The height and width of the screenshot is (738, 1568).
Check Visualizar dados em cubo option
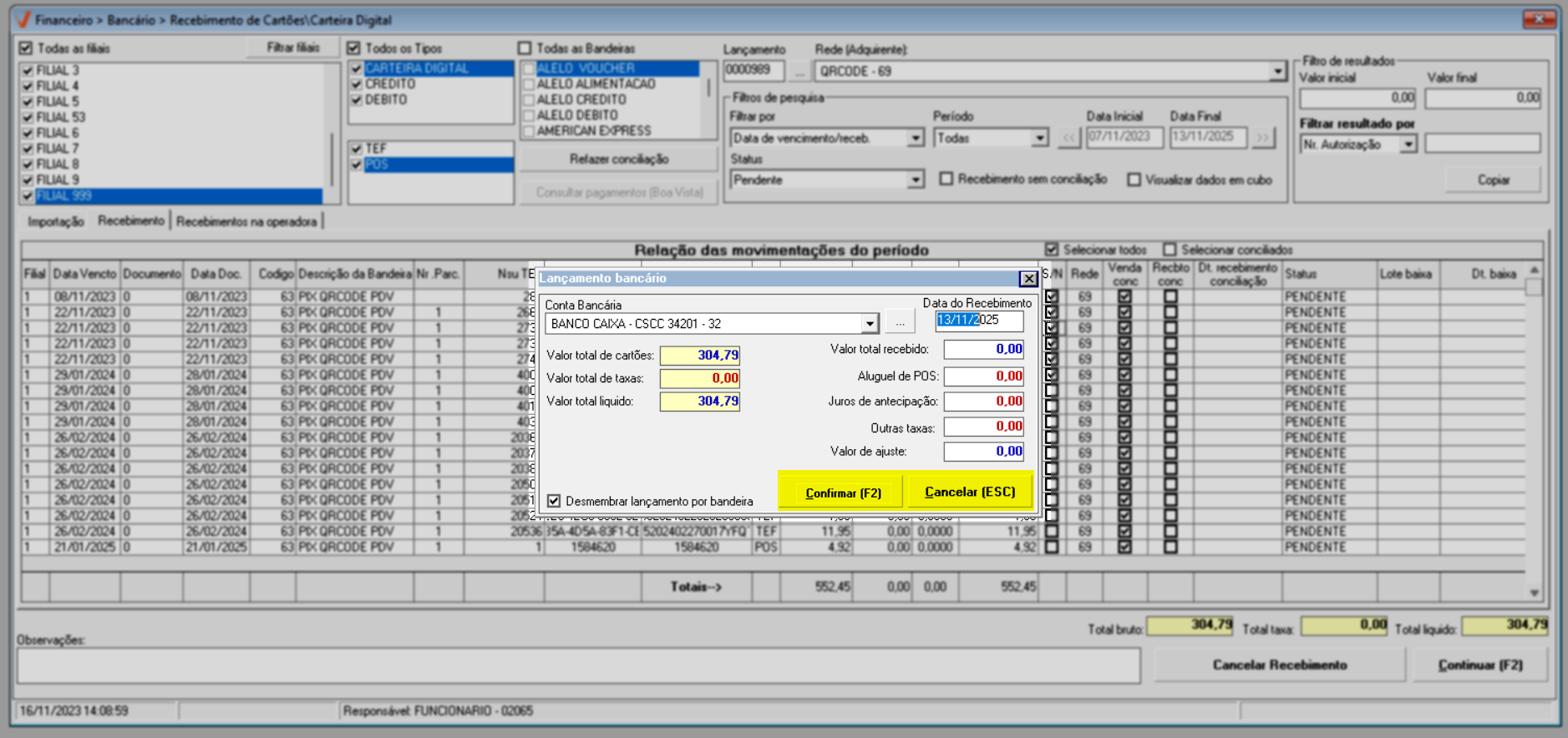(x=1134, y=179)
